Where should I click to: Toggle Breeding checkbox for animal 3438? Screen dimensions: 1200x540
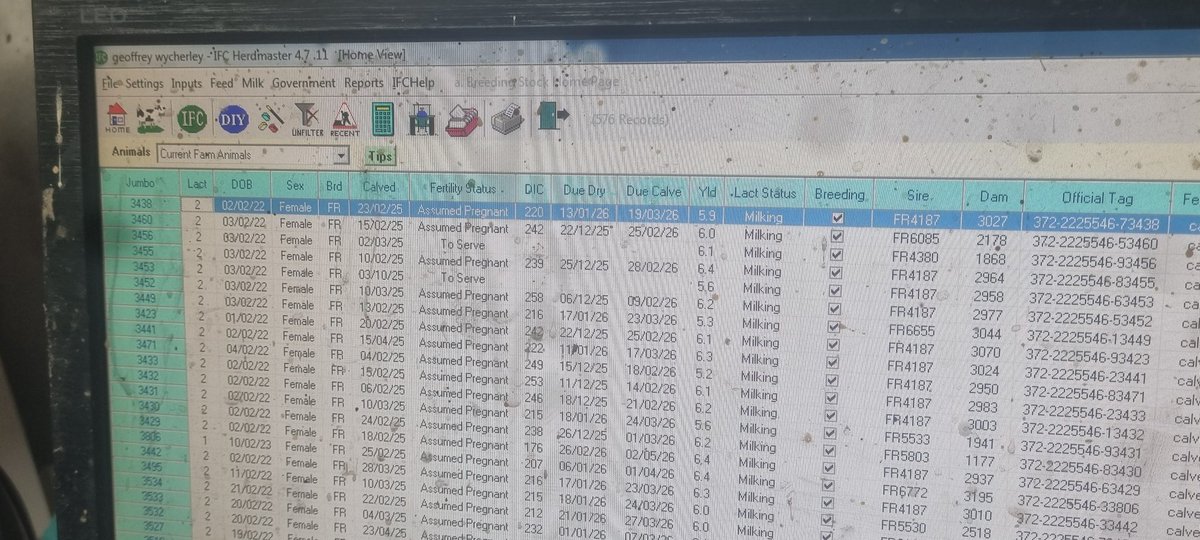point(838,217)
